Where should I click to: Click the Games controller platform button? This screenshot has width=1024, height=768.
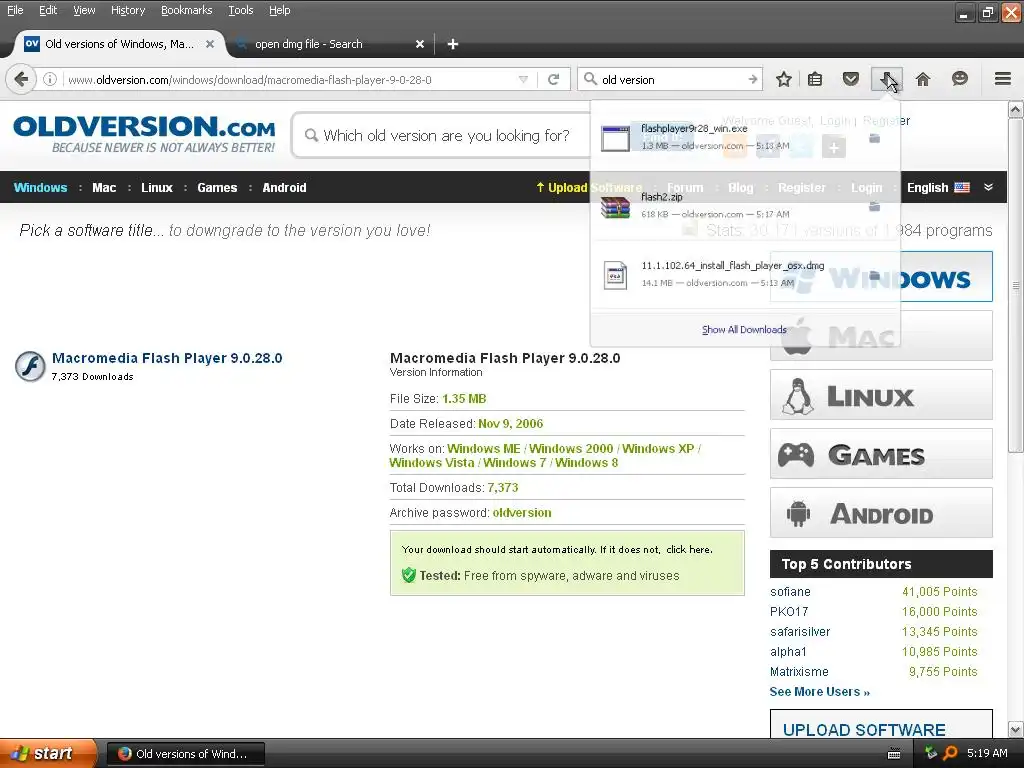pyautogui.click(x=881, y=454)
